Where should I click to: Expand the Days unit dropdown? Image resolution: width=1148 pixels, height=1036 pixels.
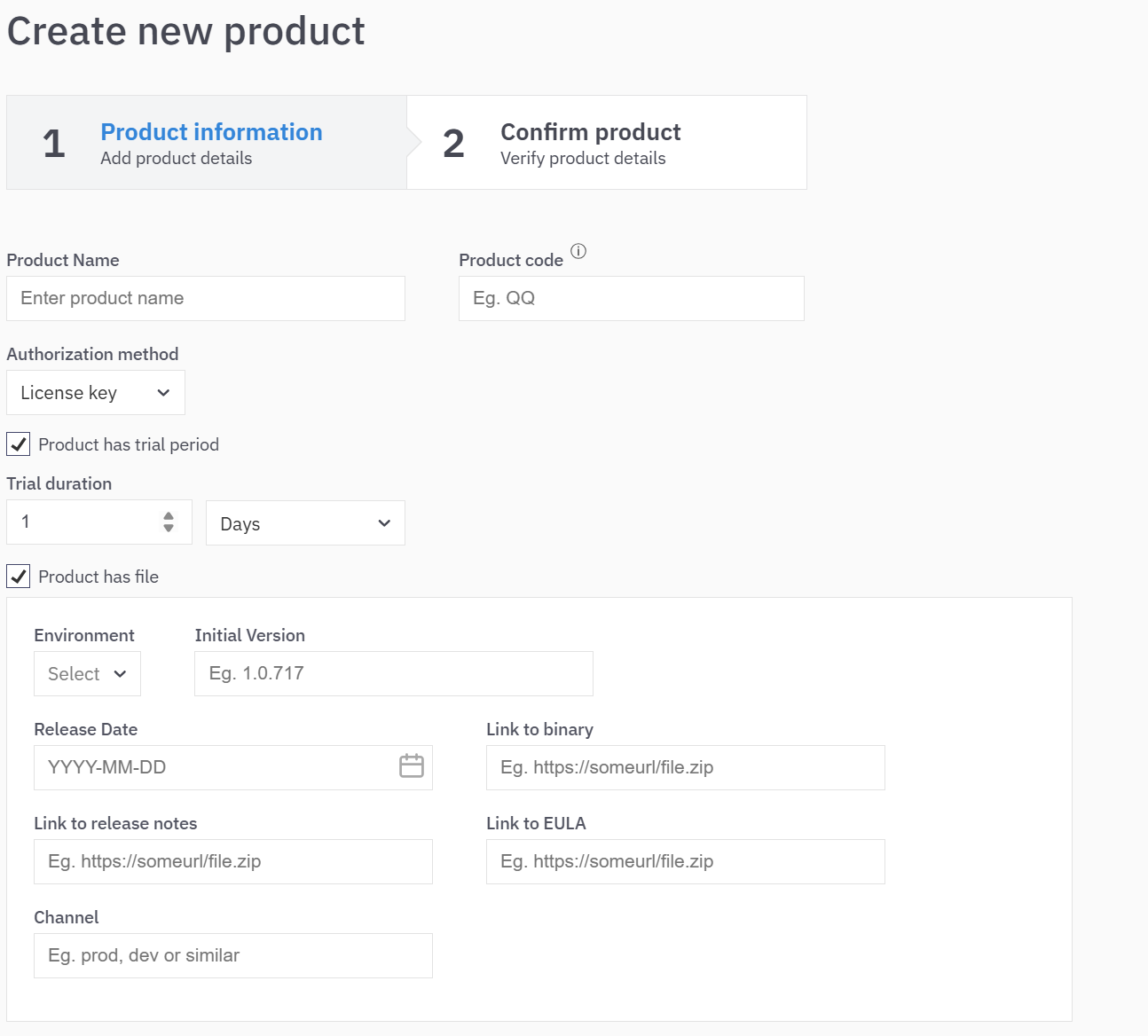(305, 523)
